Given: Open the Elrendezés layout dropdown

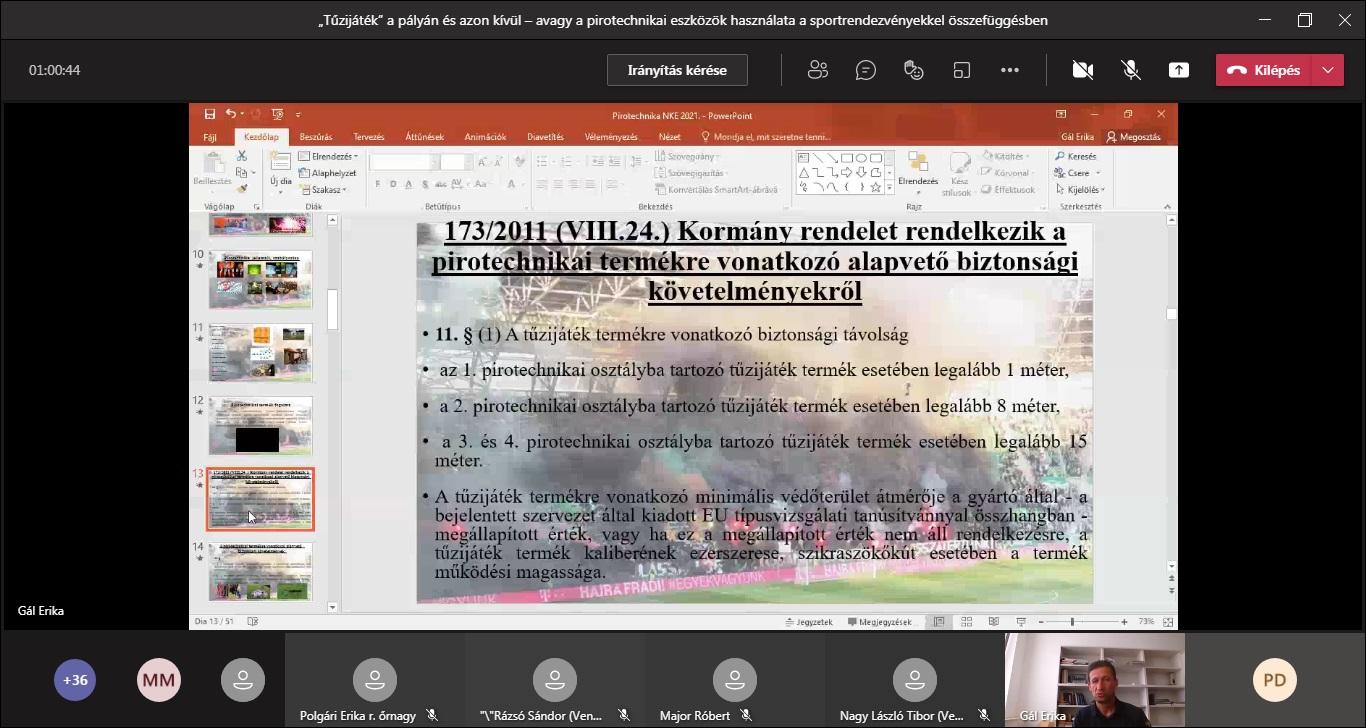Looking at the screenshot, I should 327,157.
